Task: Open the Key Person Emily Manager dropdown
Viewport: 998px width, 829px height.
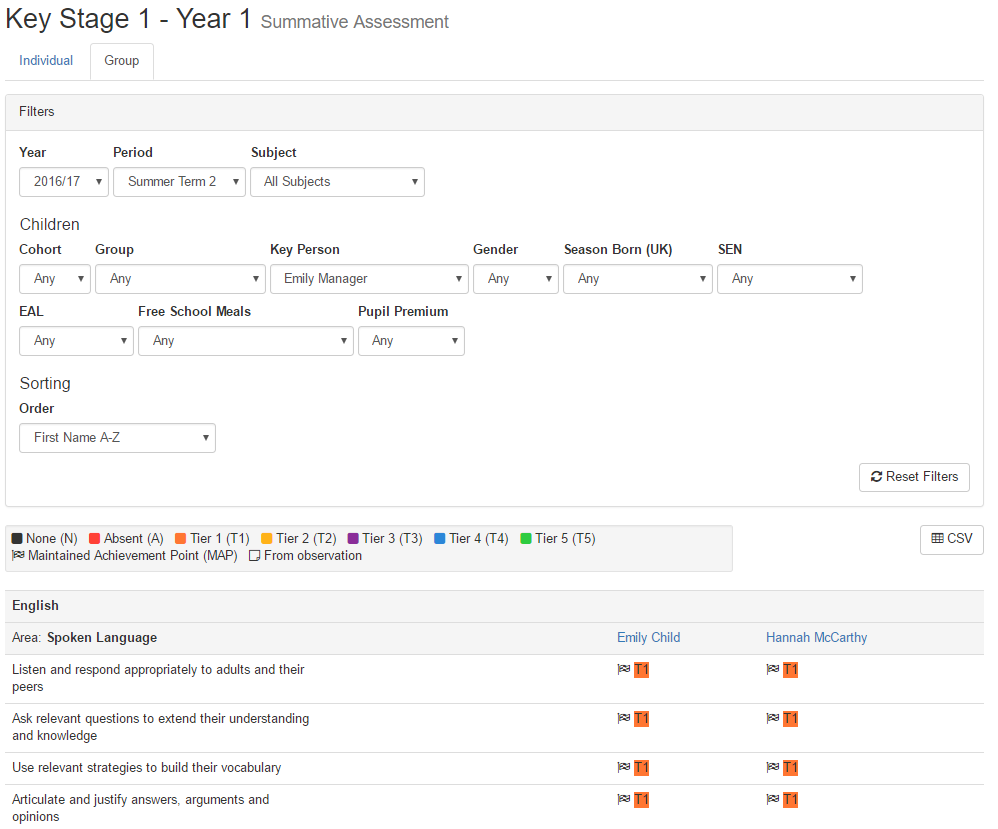Action: (369, 279)
